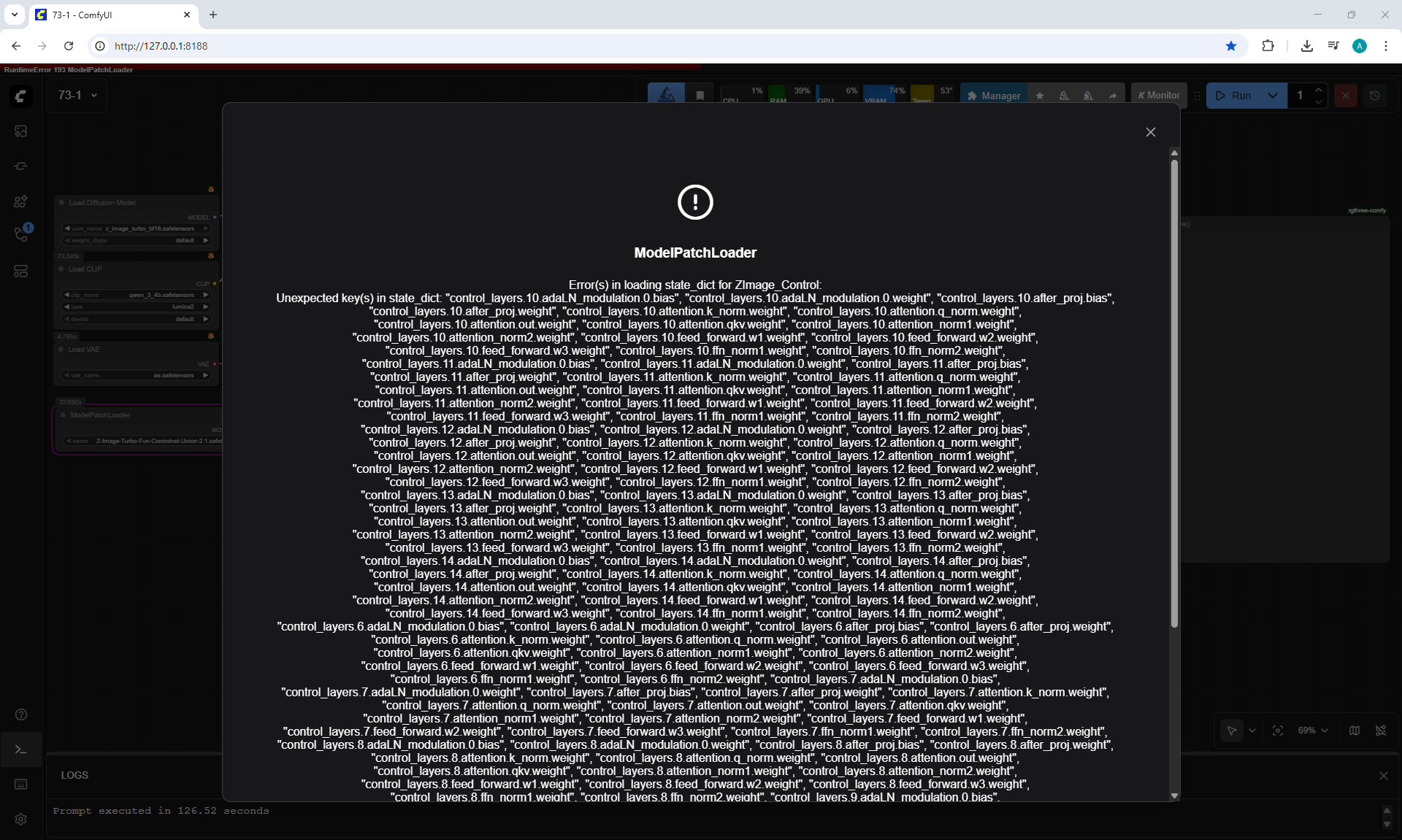Click the error dialog vertical scrollbar
Viewport: 1402px width, 840px height.
pos(1174,394)
